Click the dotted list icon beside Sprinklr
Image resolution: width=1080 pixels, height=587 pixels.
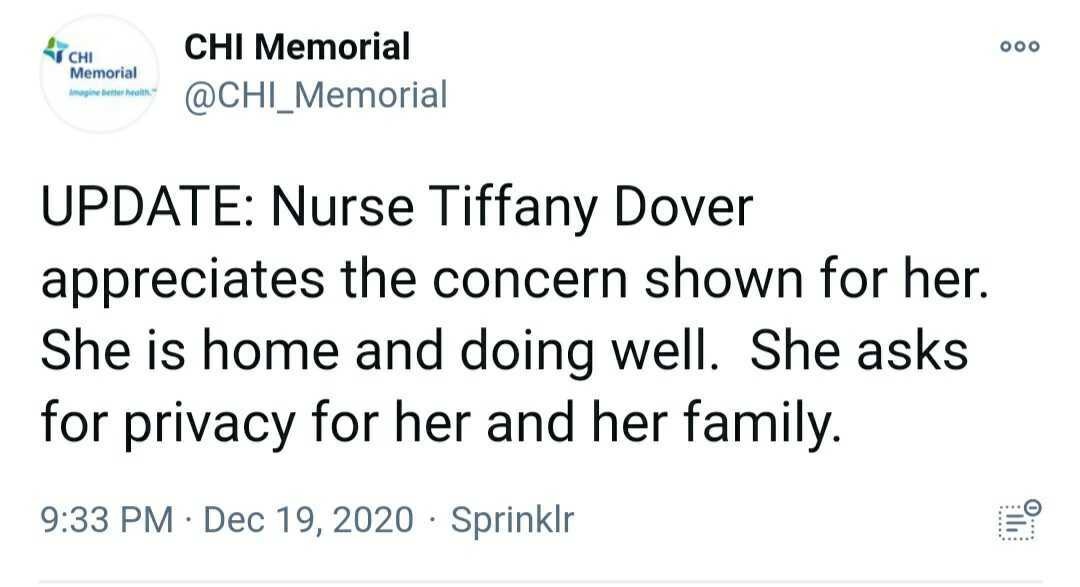pyautogui.click(x=1017, y=524)
